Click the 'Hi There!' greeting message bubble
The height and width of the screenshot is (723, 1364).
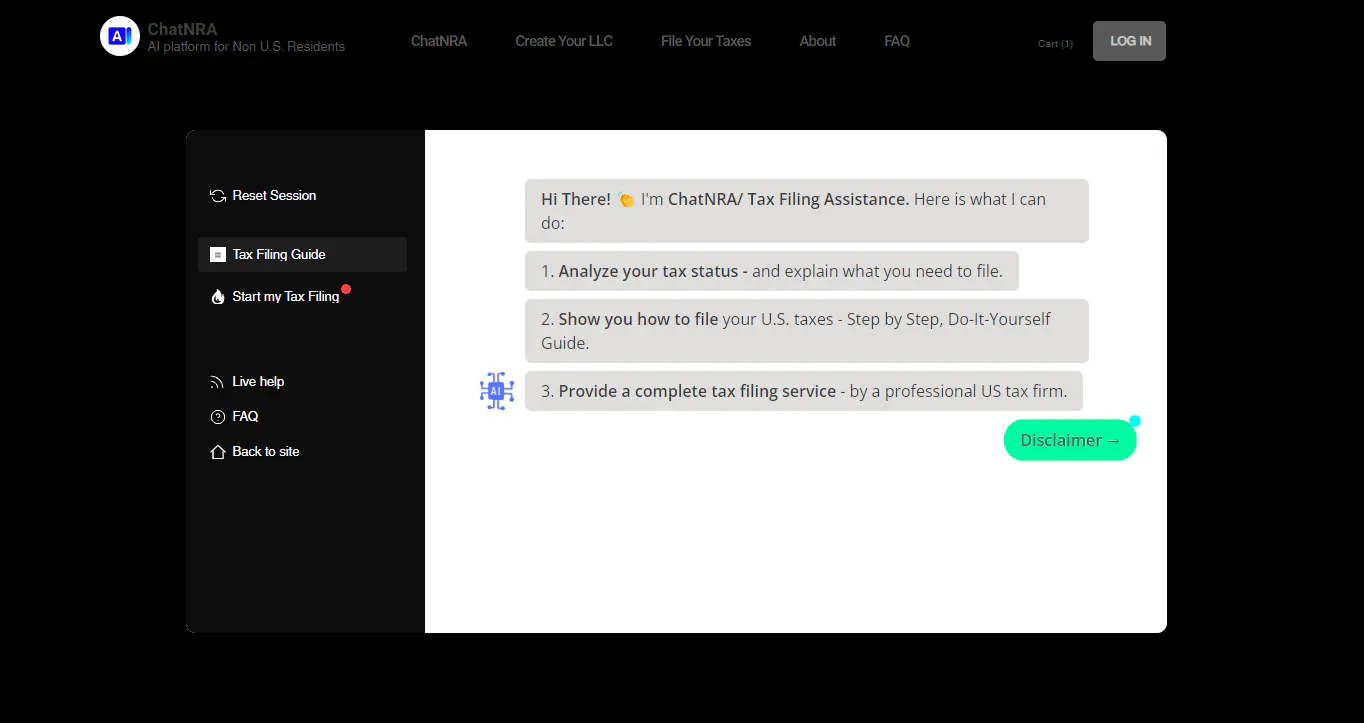807,211
